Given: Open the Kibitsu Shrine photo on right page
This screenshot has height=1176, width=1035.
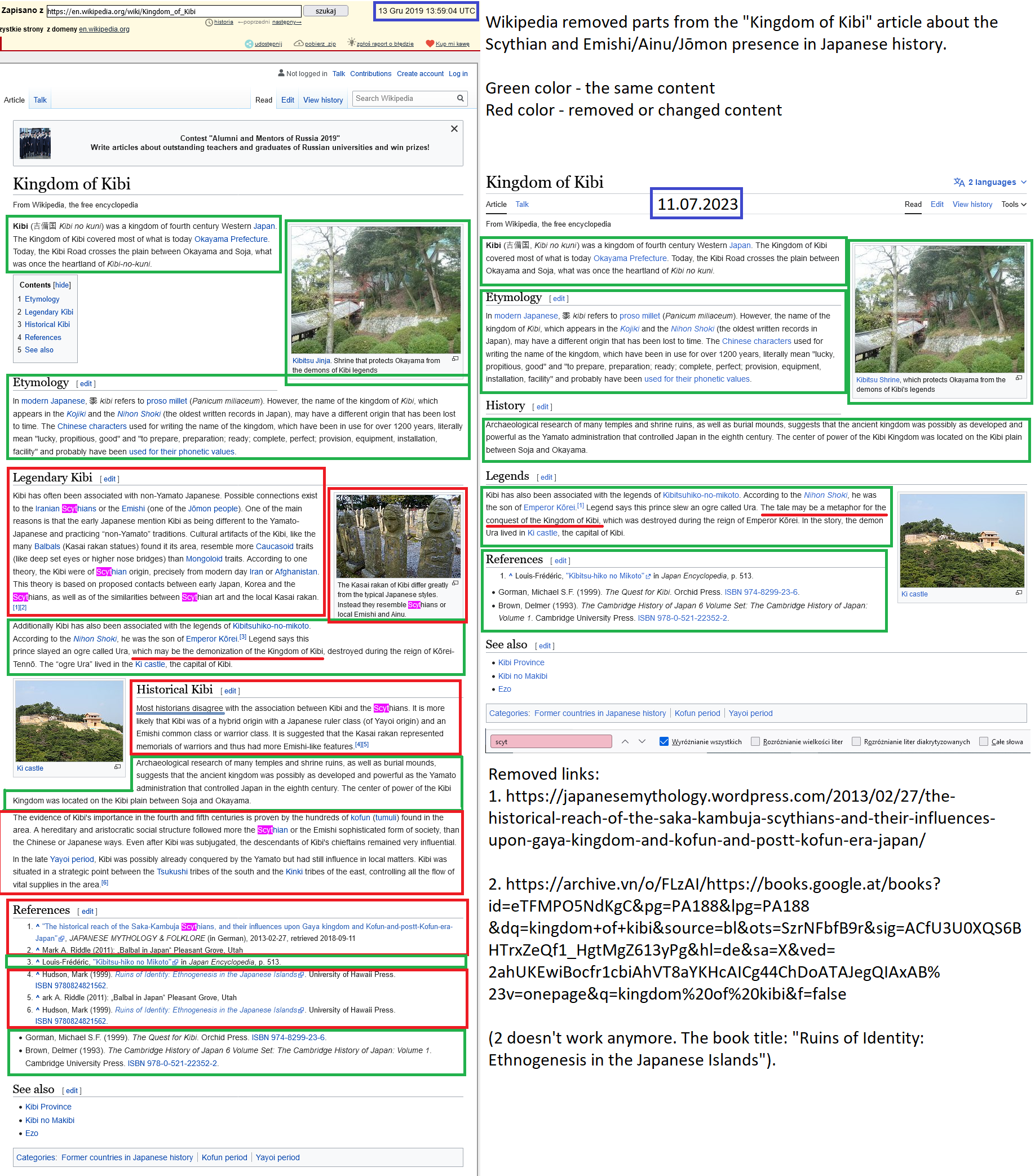Looking at the screenshot, I should (x=940, y=309).
